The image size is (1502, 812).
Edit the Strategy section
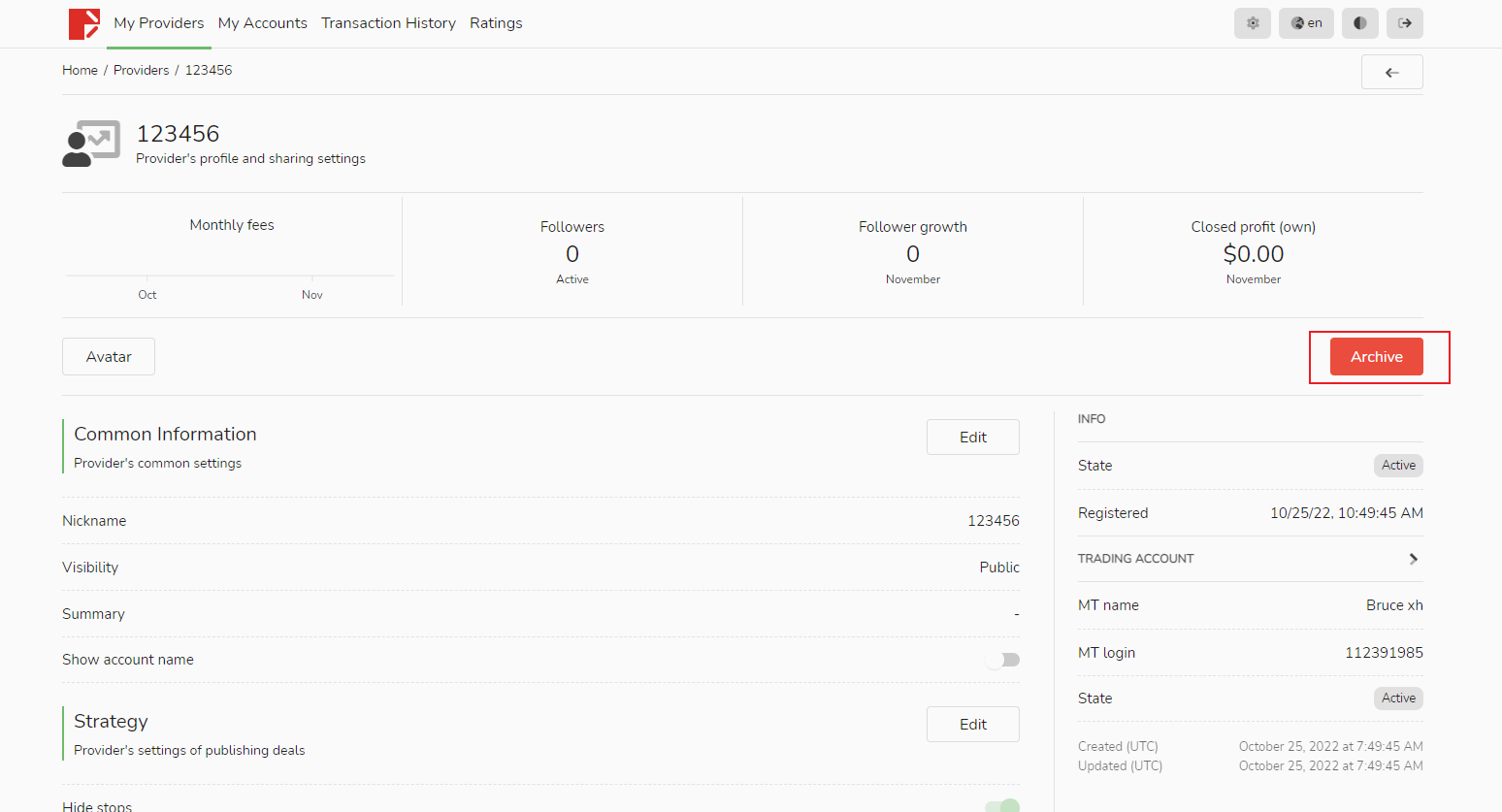(972, 725)
